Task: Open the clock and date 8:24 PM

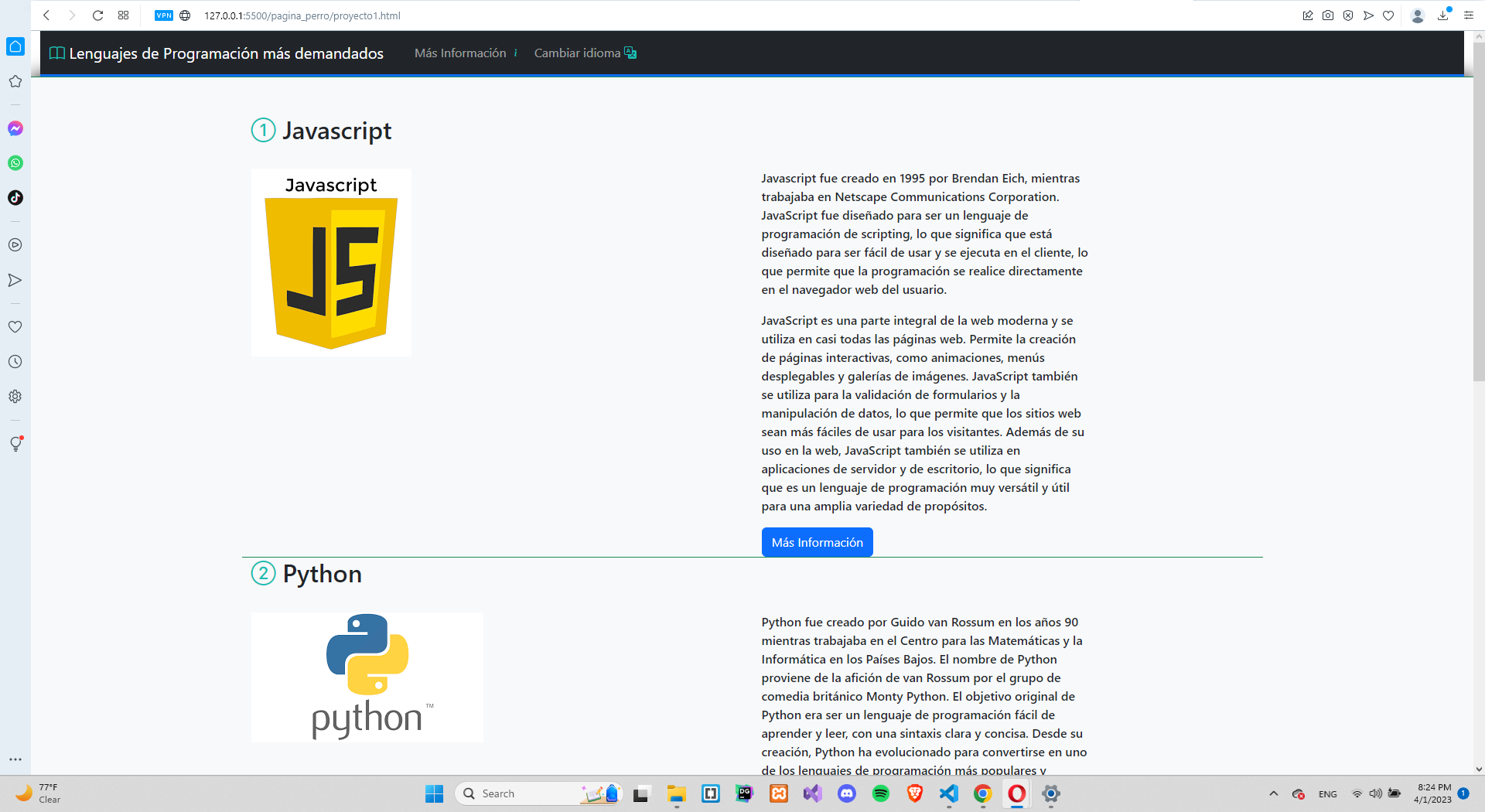Action: [1433, 793]
